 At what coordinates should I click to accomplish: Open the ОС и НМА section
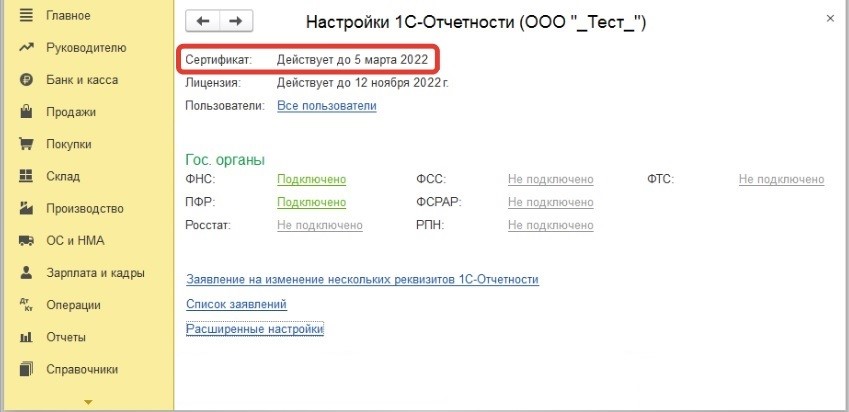[75, 240]
